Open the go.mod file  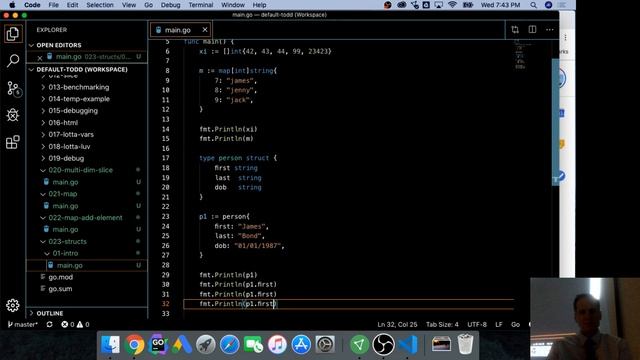coord(60,277)
